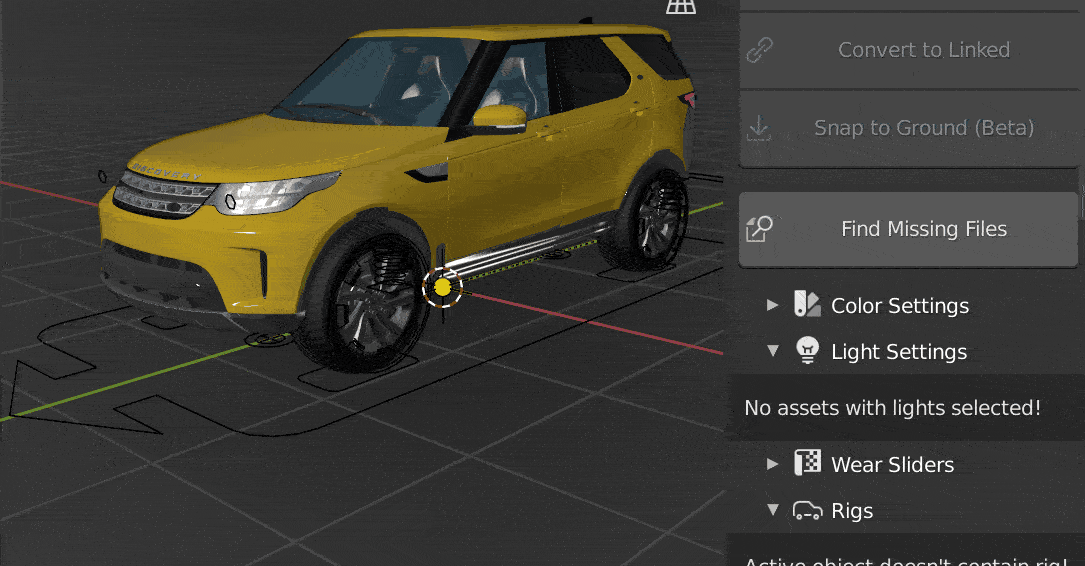Click Snap to Ground (Beta) button
1085x566 pixels.
[909, 128]
